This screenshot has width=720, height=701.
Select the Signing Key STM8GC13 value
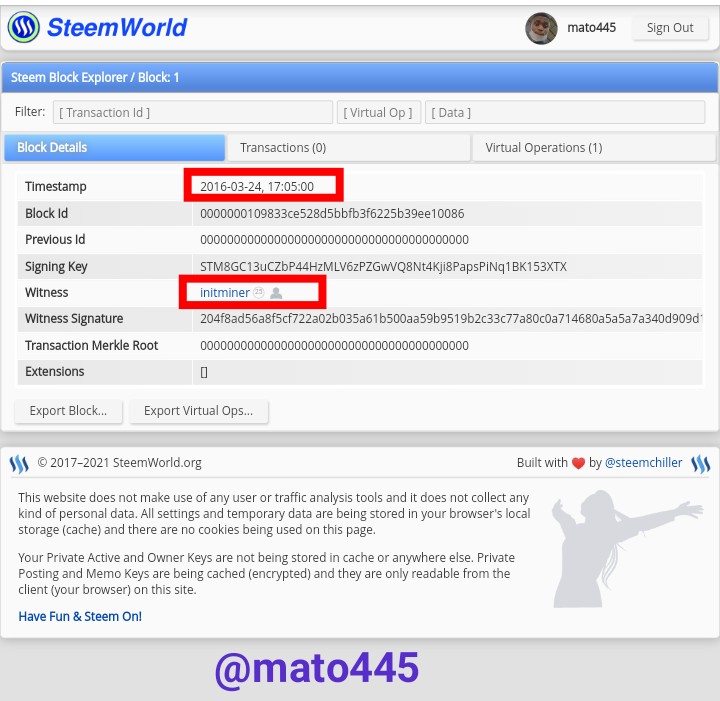point(383,267)
